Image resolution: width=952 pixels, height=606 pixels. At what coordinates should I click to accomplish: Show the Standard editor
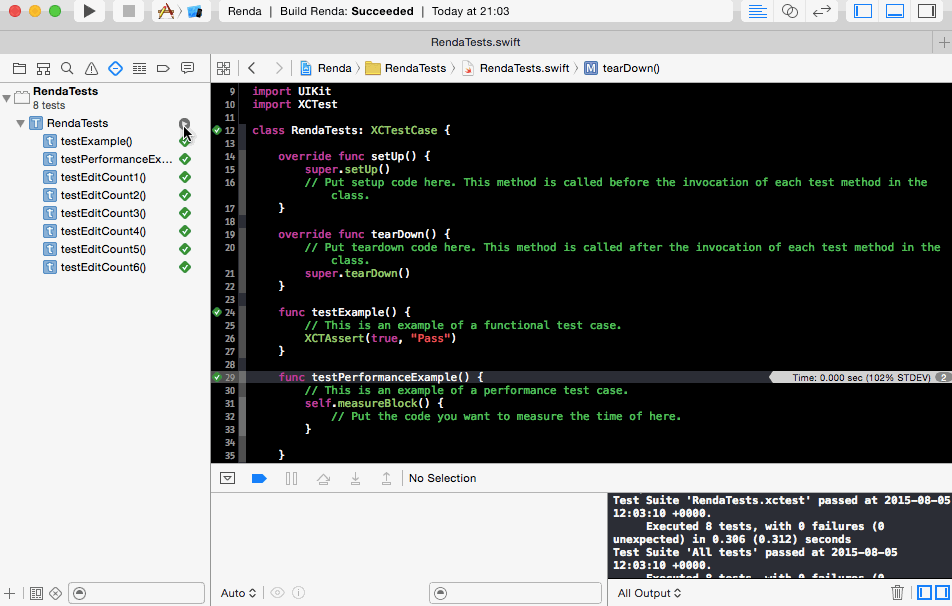tap(758, 11)
